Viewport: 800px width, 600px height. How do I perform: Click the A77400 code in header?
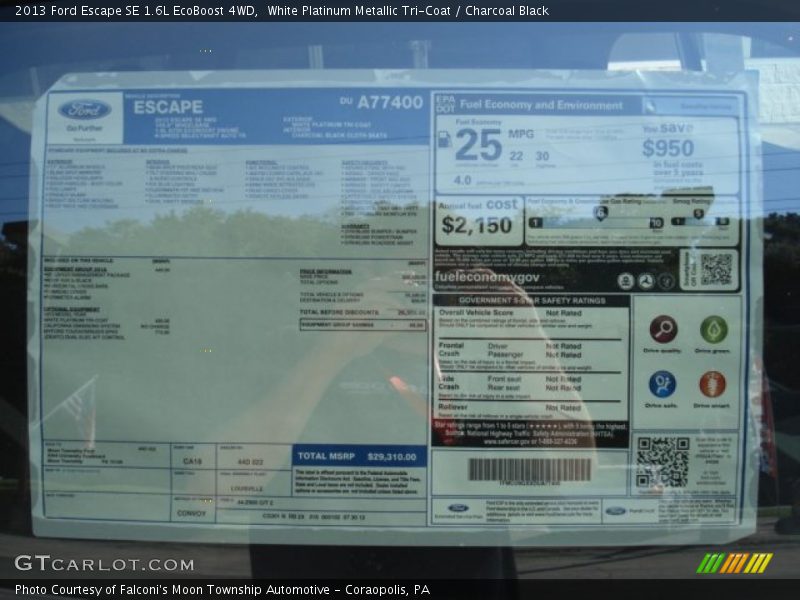point(390,102)
